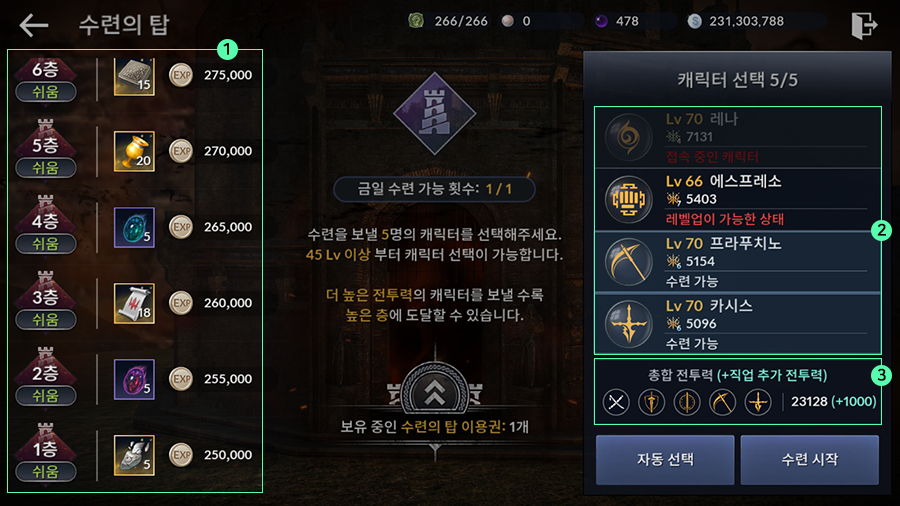Screen dimensions: 900x506
Task: Select the 6층 floor badge
Action: tap(45, 79)
